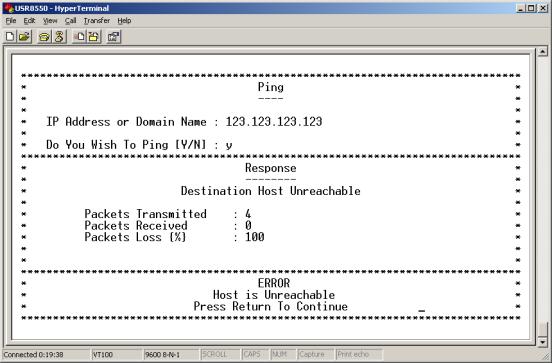Close the HyperTerminal window
The image size is (552, 363).
point(542,8)
